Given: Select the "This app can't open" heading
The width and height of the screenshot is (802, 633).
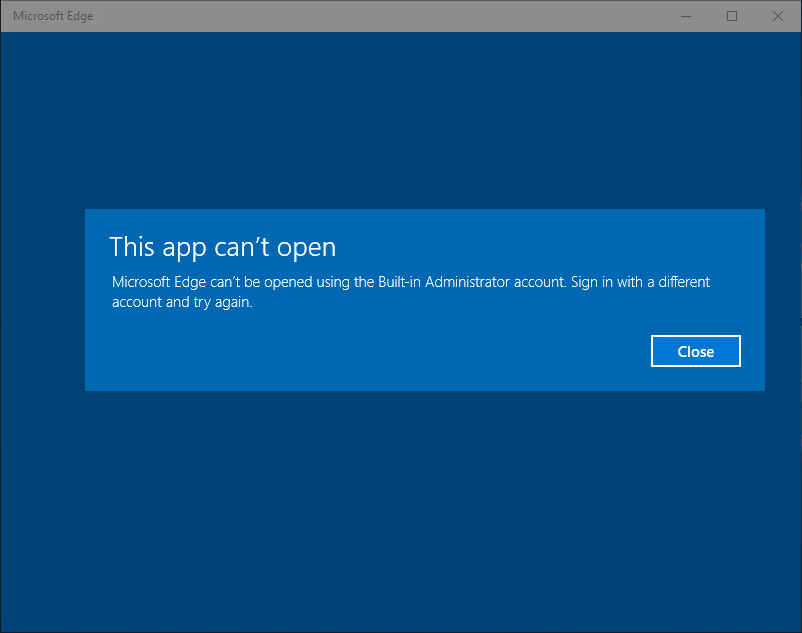Looking at the screenshot, I should coord(222,247).
